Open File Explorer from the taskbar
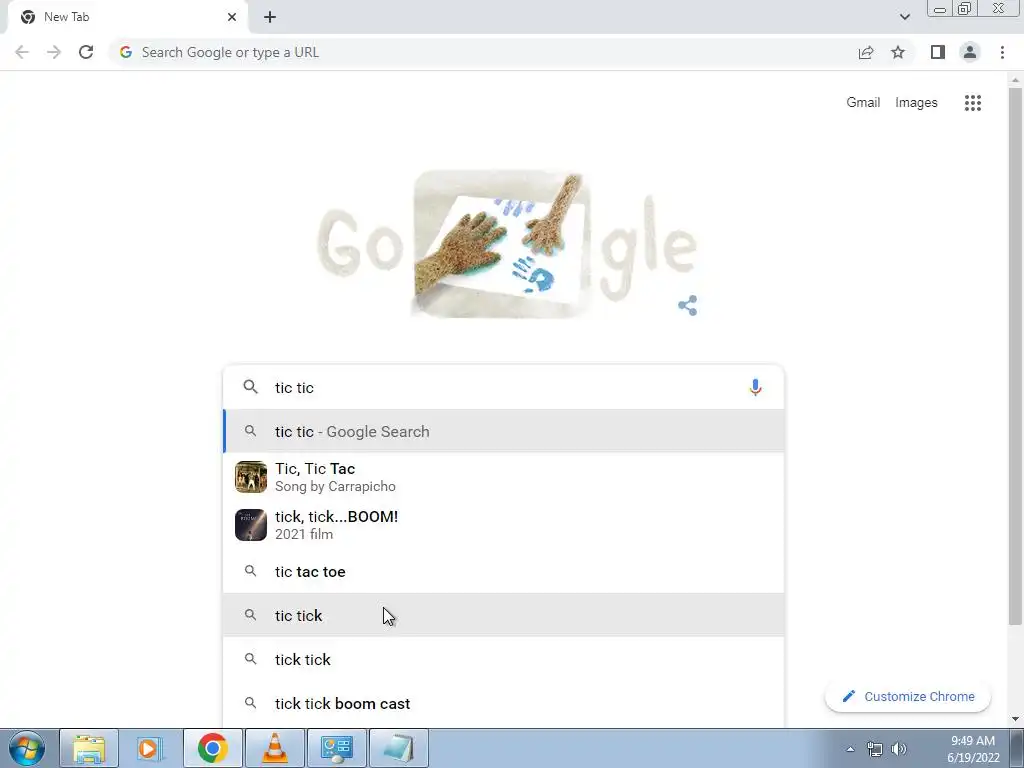The height and width of the screenshot is (768, 1024). 89,748
